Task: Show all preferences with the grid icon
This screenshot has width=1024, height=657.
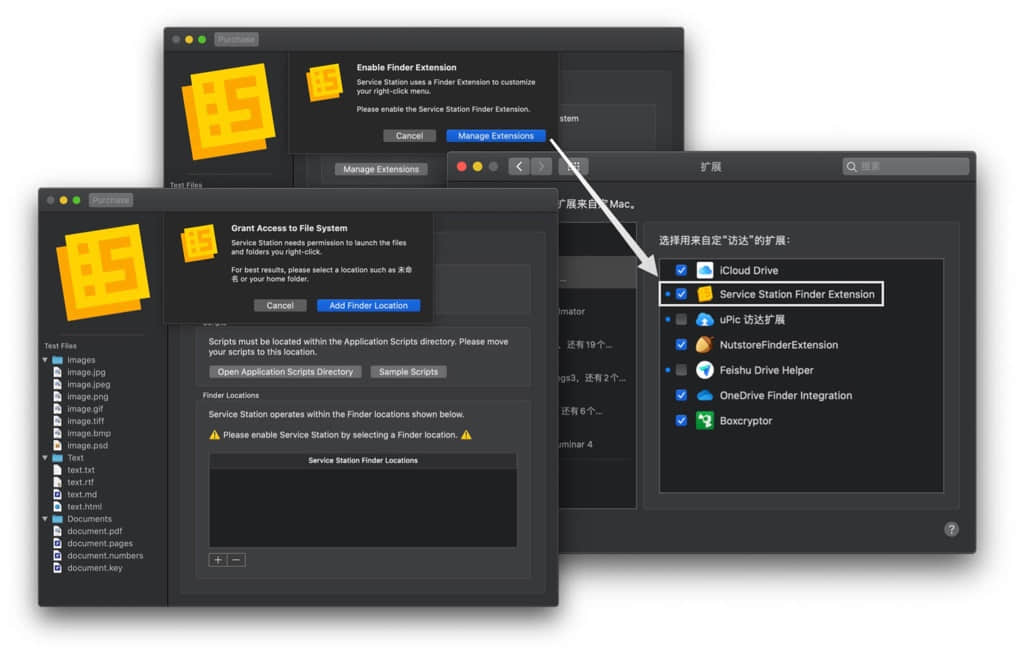Action: tap(574, 167)
